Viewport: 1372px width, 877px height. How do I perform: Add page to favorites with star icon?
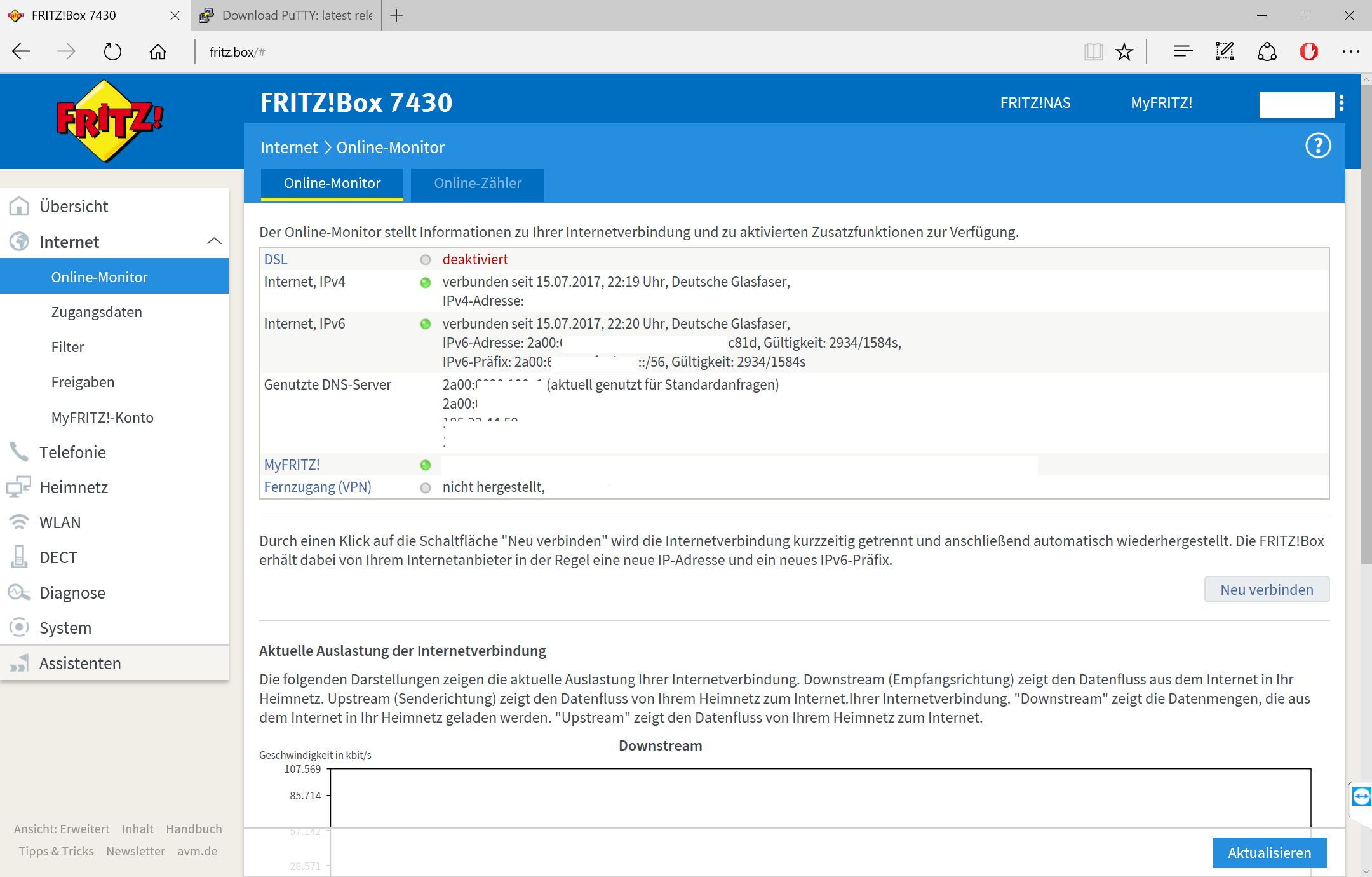coord(1124,52)
